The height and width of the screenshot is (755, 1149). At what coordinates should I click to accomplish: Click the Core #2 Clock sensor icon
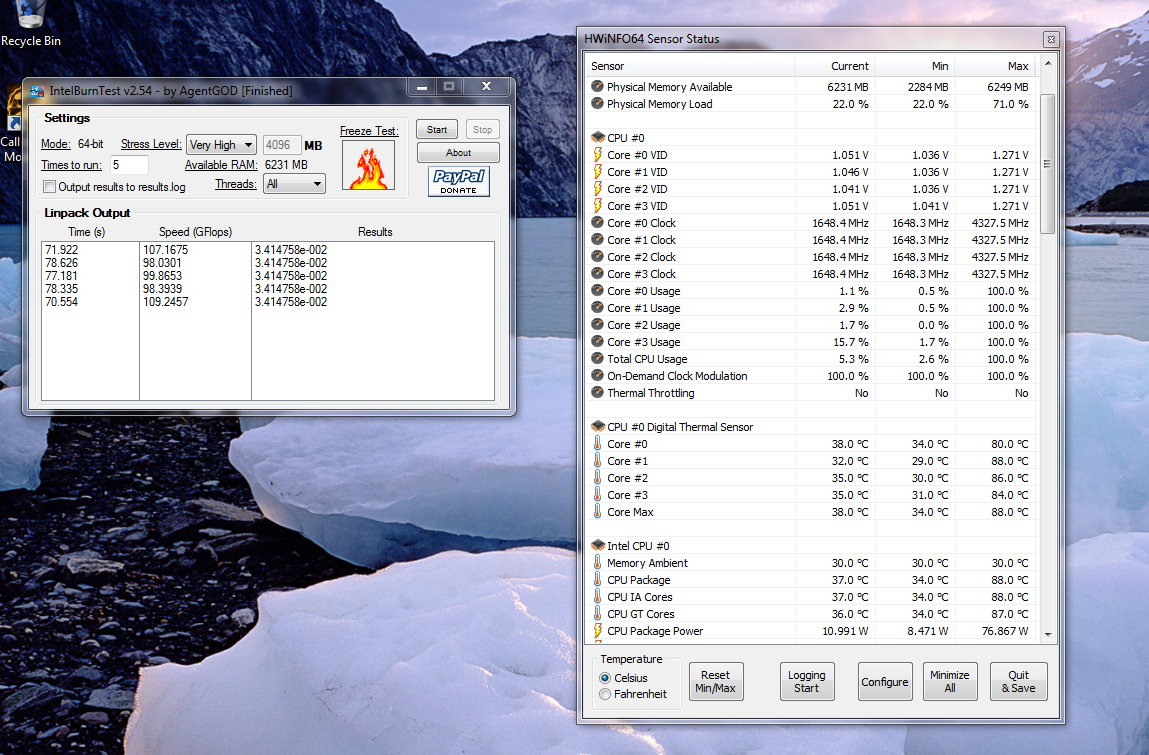pos(597,257)
